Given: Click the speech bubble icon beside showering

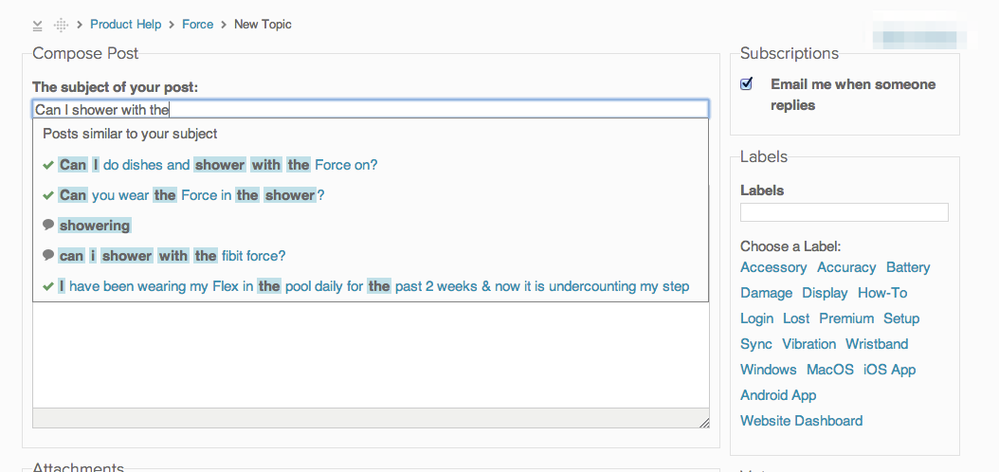Looking at the screenshot, I should (48, 225).
